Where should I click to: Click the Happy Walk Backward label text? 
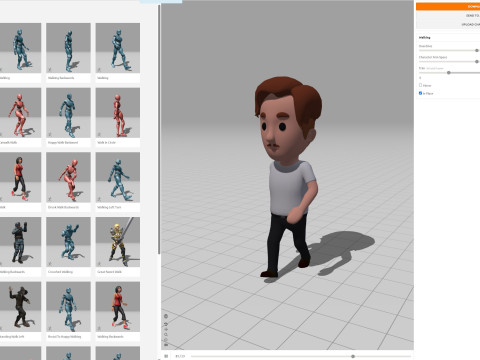click(63, 142)
